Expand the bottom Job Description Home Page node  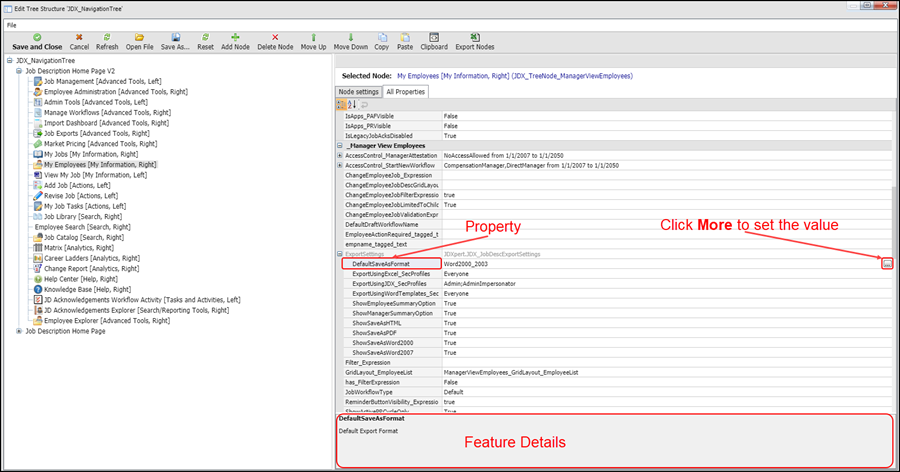(18, 331)
